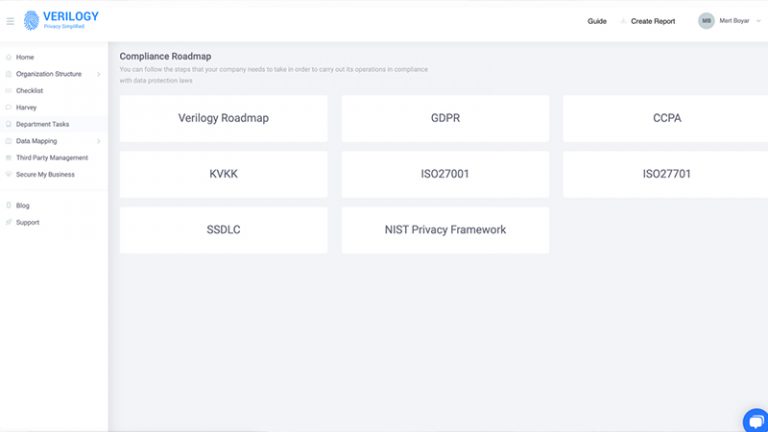Image resolution: width=768 pixels, height=432 pixels.
Task: Select the Department Tasks icon
Action: coord(8,124)
